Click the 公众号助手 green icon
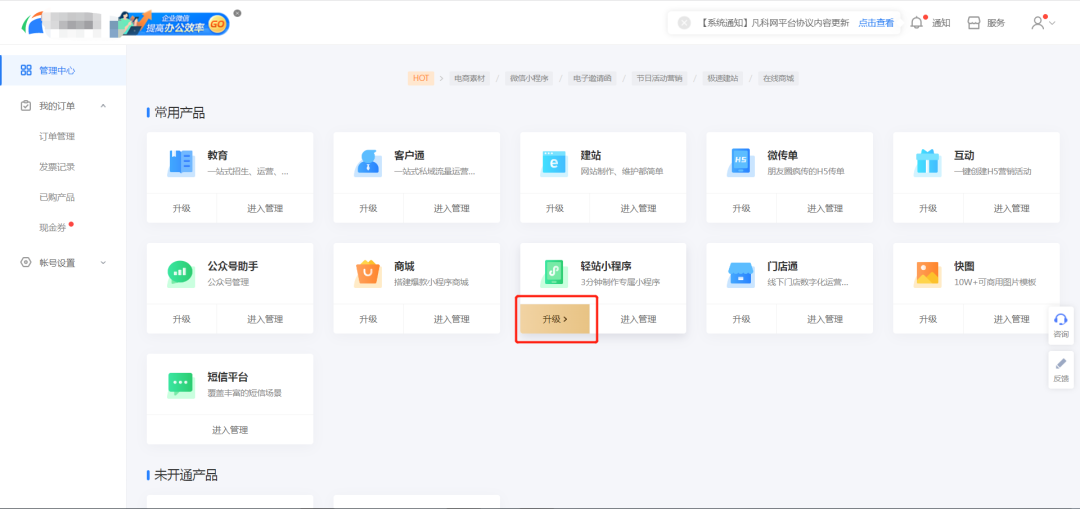The height and width of the screenshot is (509, 1080). (x=181, y=273)
